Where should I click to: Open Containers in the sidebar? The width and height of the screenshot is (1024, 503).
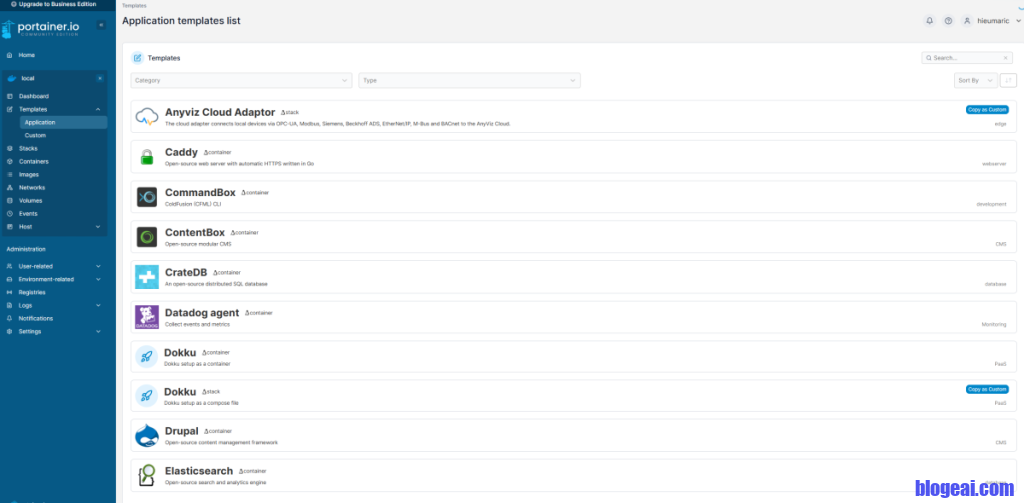coord(34,161)
